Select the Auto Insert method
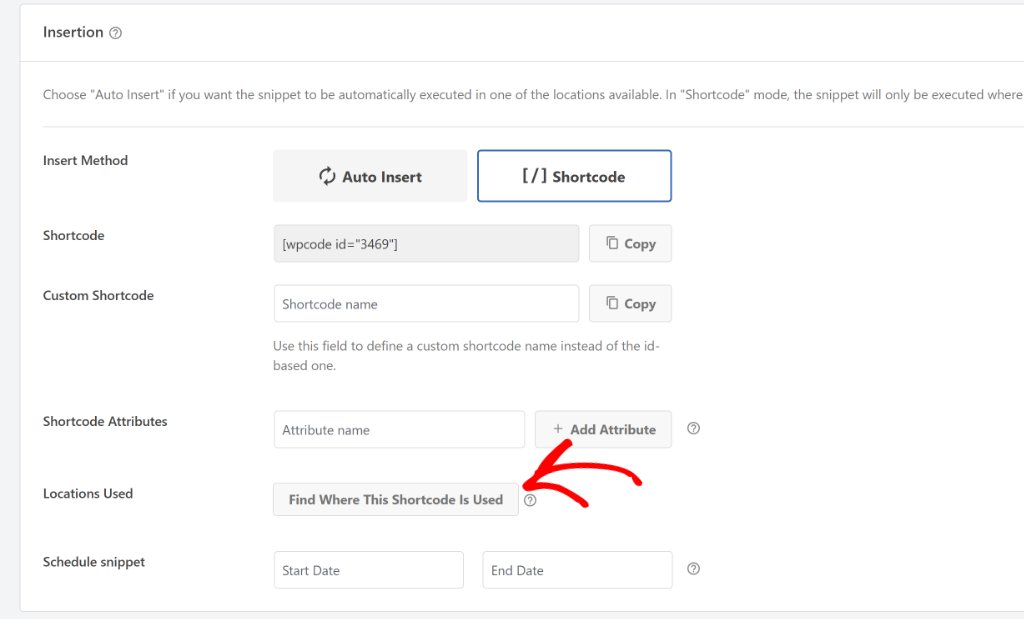Image resolution: width=1024 pixels, height=619 pixels. click(370, 176)
